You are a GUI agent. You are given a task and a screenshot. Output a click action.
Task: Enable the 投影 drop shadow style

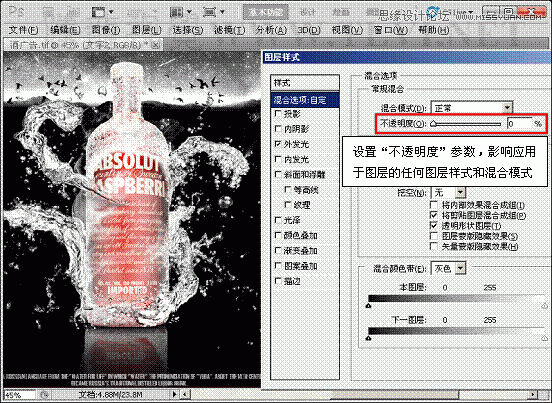point(278,114)
